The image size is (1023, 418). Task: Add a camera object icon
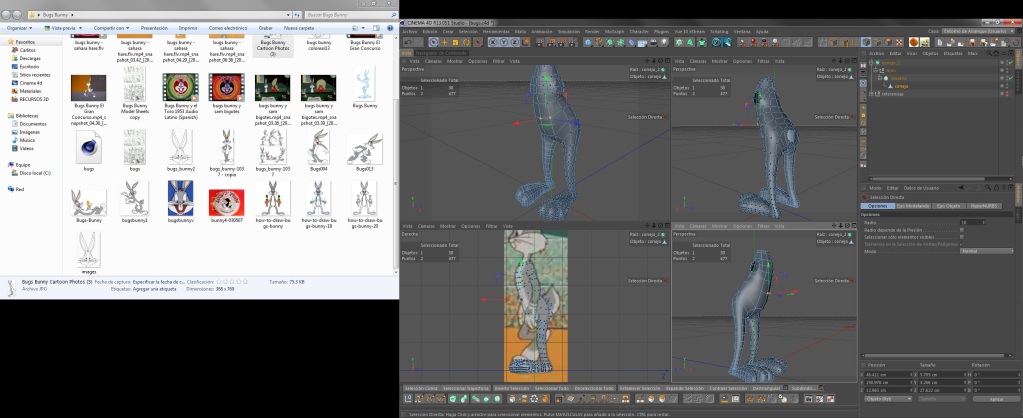coord(653,42)
